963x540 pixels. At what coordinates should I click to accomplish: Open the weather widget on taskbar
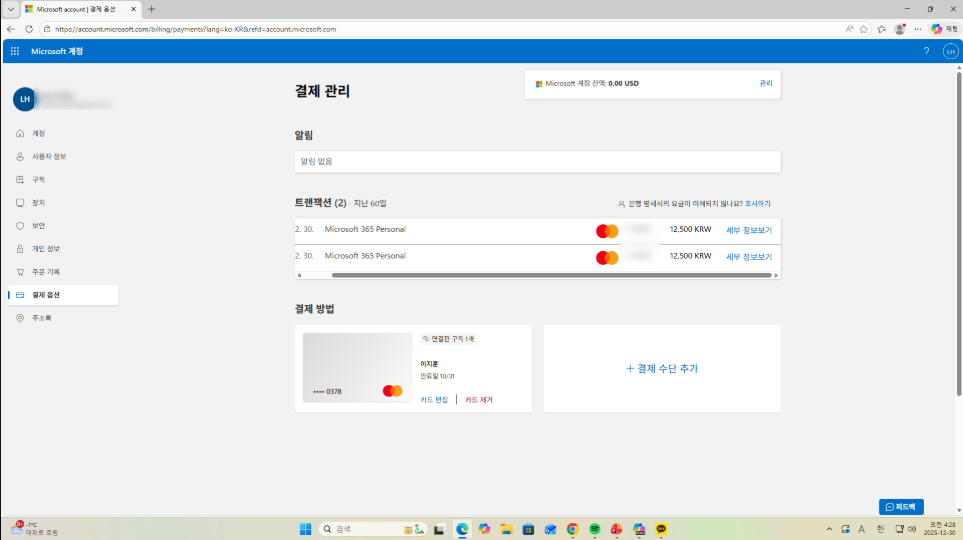(35, 529)
